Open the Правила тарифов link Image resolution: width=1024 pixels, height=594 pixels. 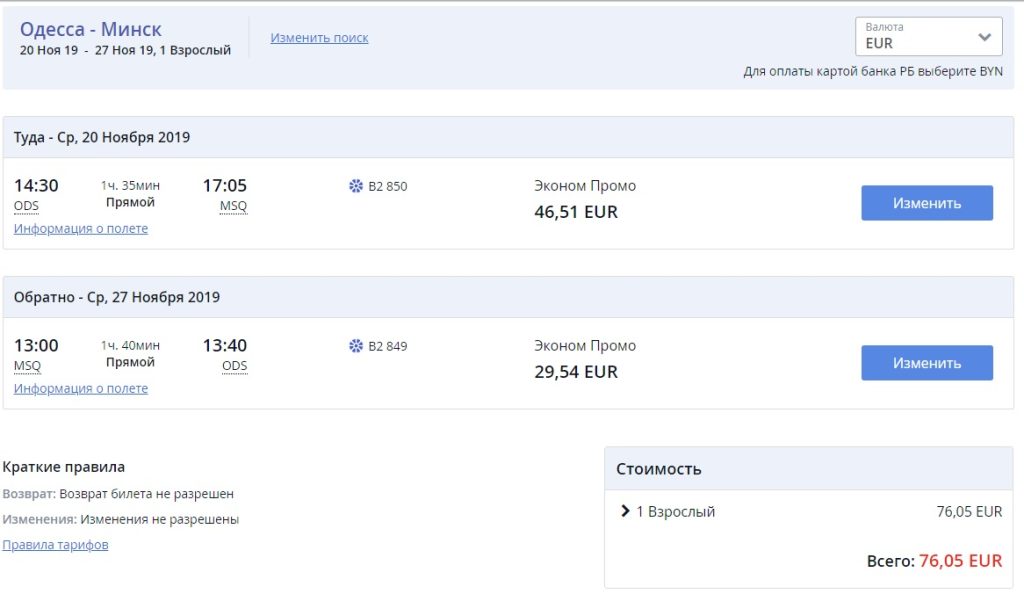(55, 545)
